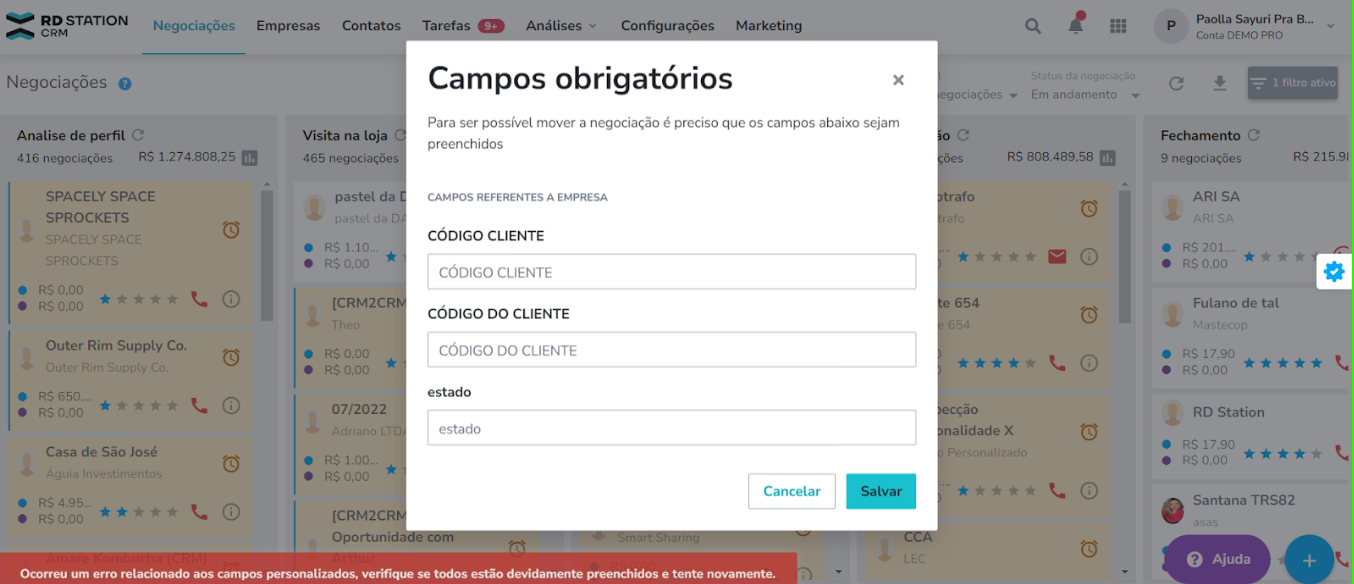
Task: Open the info icon on Outer Rim Supply Co.
Action: click(x=231, y=406)
